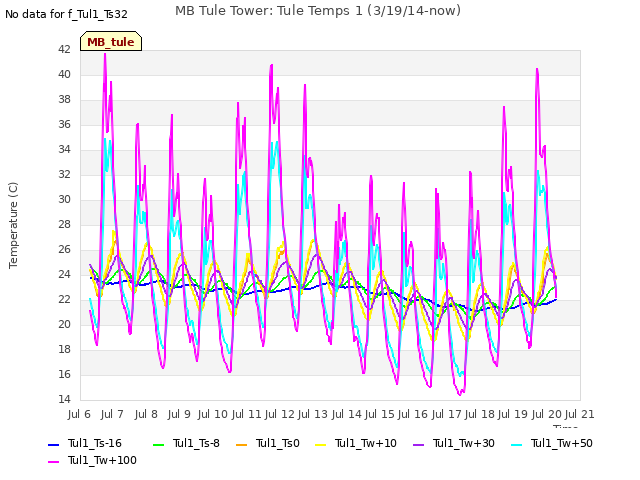The image size is (640, 480).
Task: Click the 22 y-axis tick label
Action: (x=64, y=300)
